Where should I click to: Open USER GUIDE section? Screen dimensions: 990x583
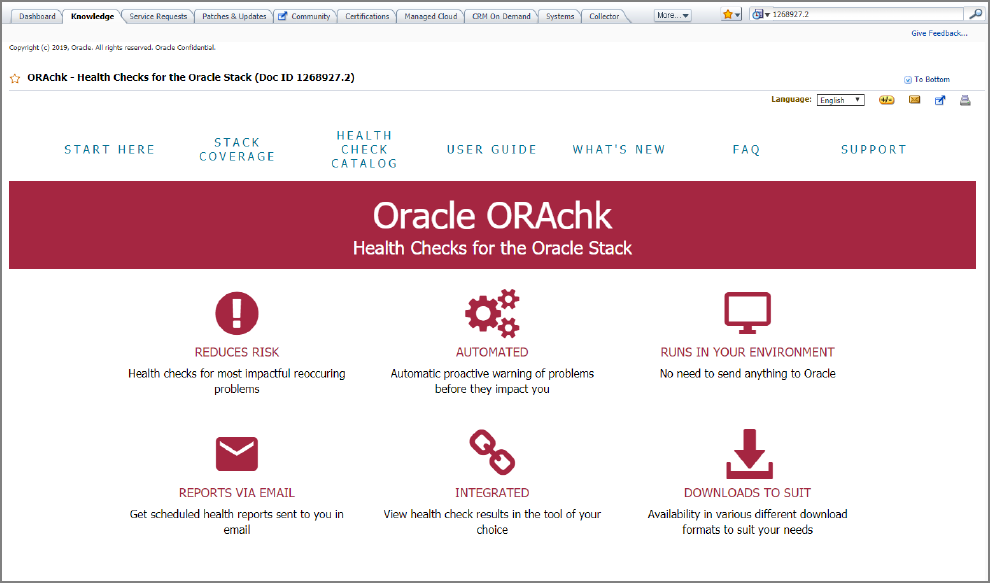(x=492, y=150)
